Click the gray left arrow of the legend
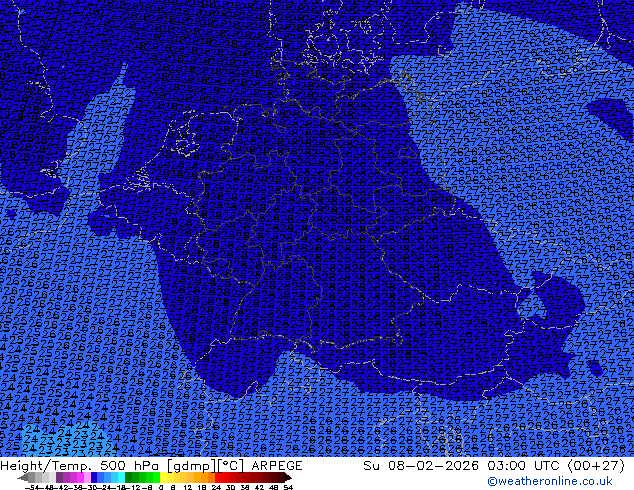Viewport: 634px width, 490px height. 23,477
